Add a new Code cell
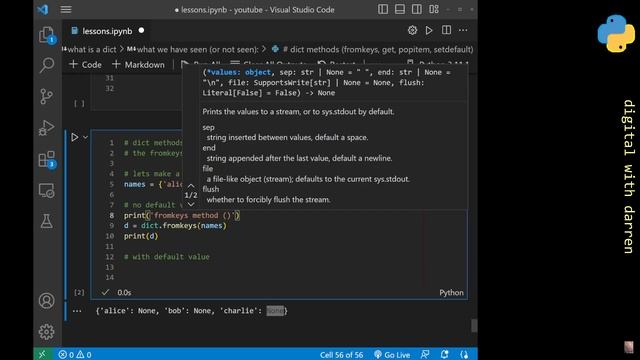This screenshot has width=640, height=360. 85,64
